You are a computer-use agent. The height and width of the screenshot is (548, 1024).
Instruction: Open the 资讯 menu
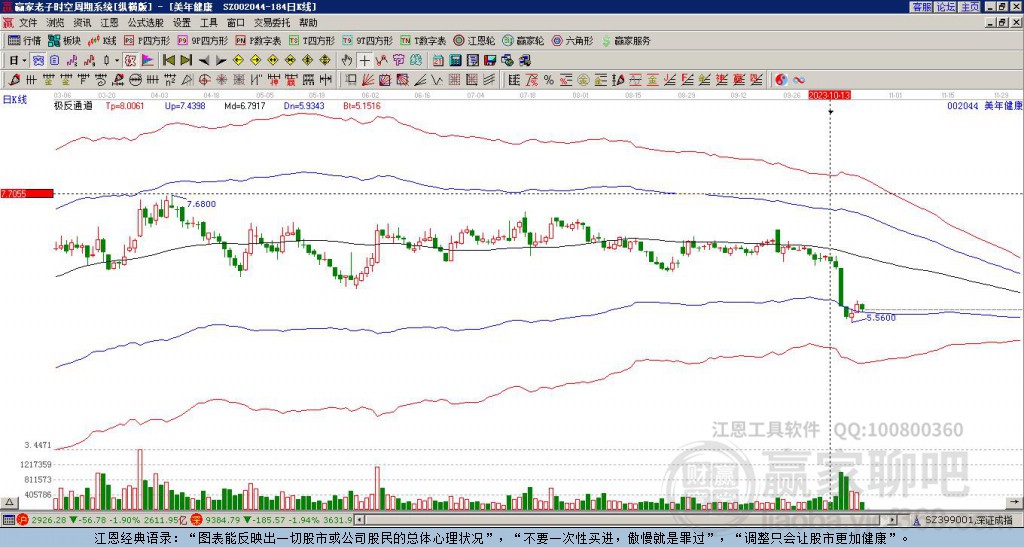[x=82, y=23]
